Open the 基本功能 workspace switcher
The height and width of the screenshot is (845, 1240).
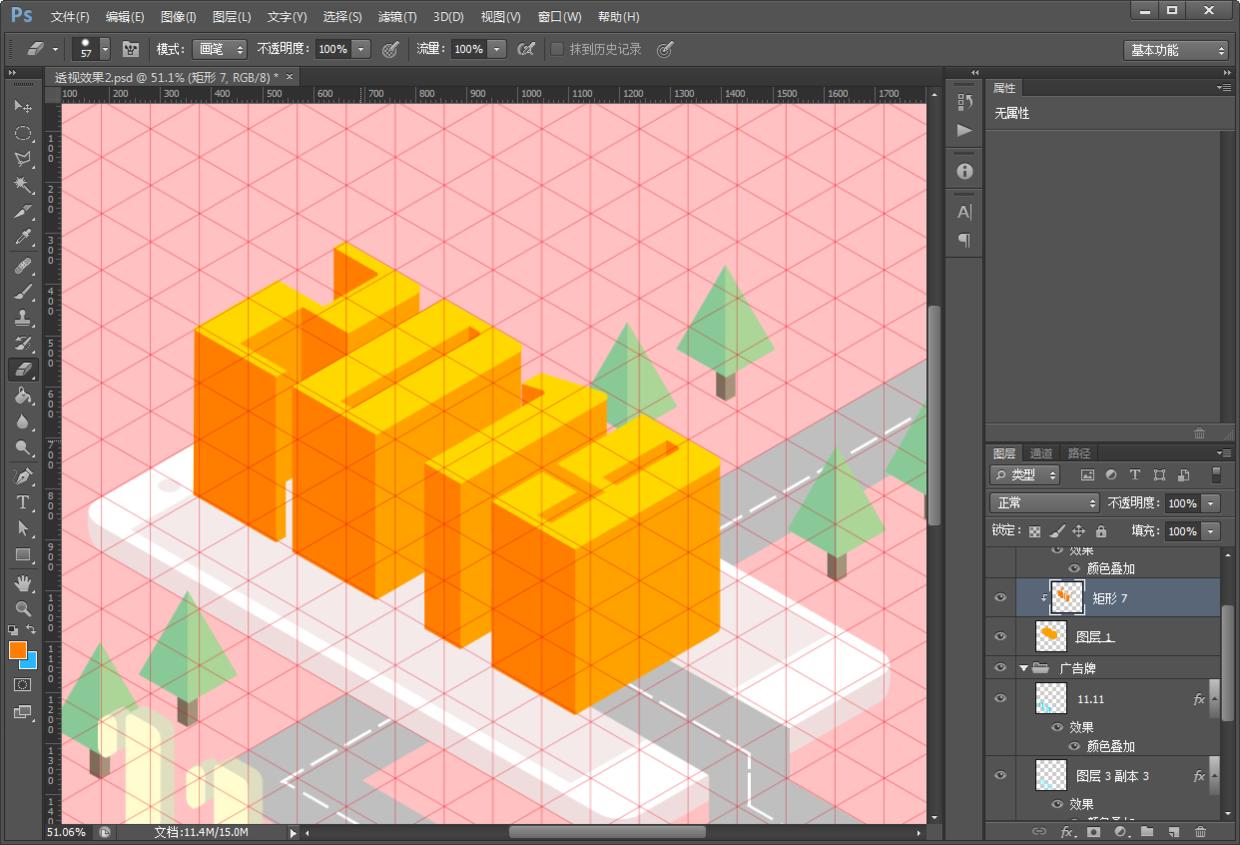click(x=1176, y=50)
